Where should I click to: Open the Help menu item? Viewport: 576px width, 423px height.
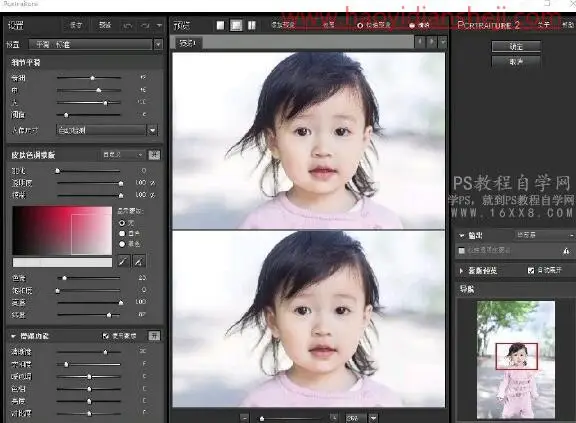[x=568, y=25]
